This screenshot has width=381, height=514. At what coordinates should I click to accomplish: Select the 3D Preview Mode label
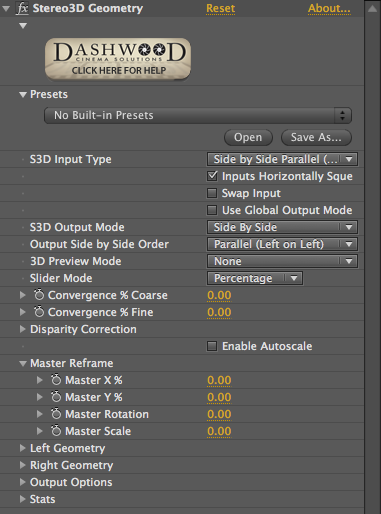click(76, 261)
